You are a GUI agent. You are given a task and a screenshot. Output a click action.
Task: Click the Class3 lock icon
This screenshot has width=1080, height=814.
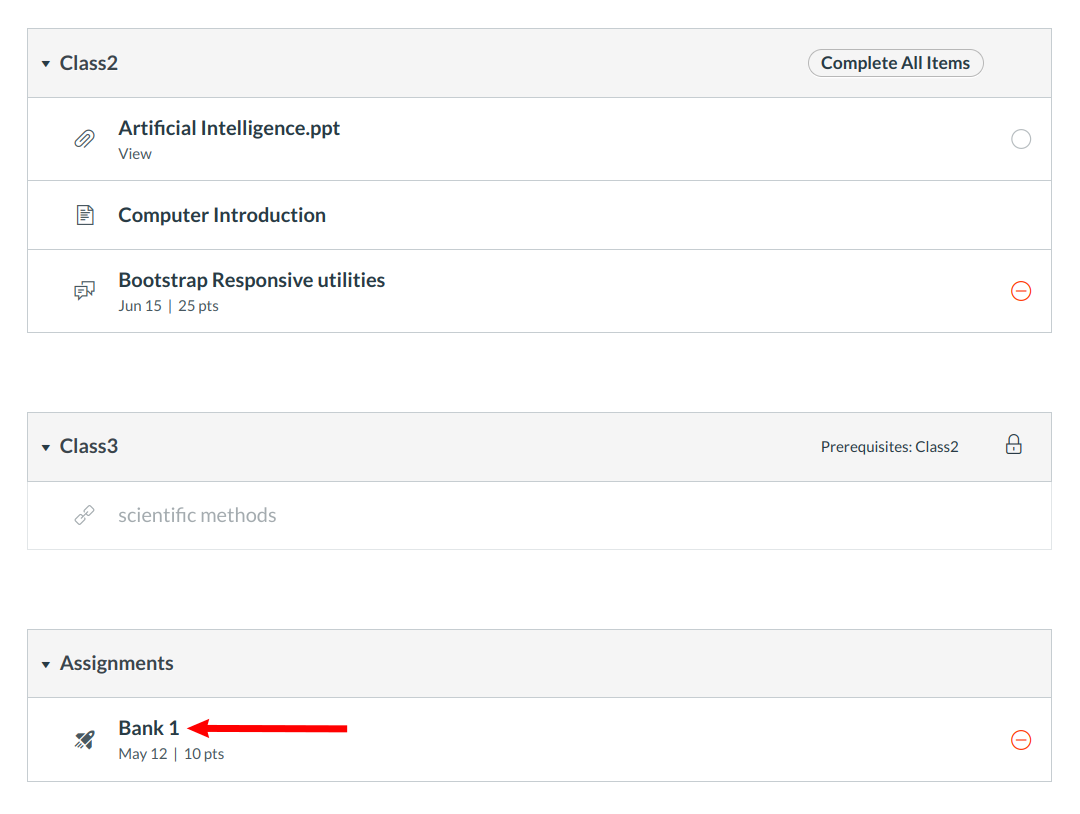1014,446
